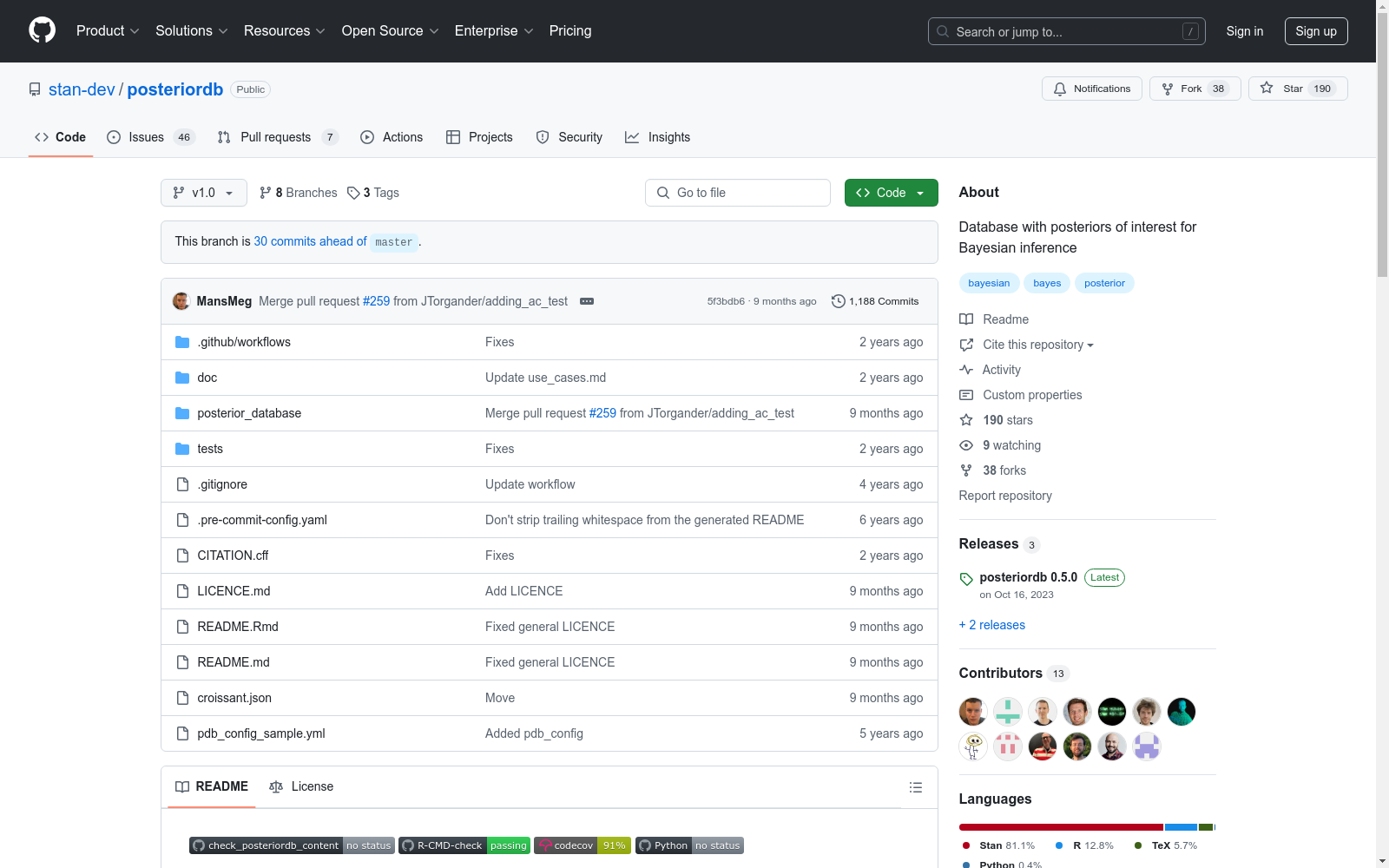This screenshot has width=1389, height=868.
Task: Open the 3 Tags link
Action: coord(373,193)
